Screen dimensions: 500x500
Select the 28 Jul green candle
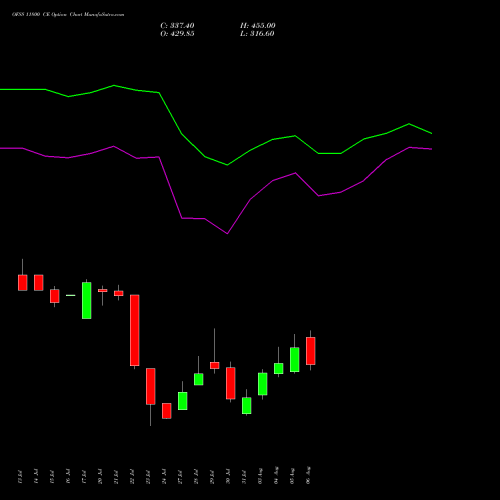point(199,379)
